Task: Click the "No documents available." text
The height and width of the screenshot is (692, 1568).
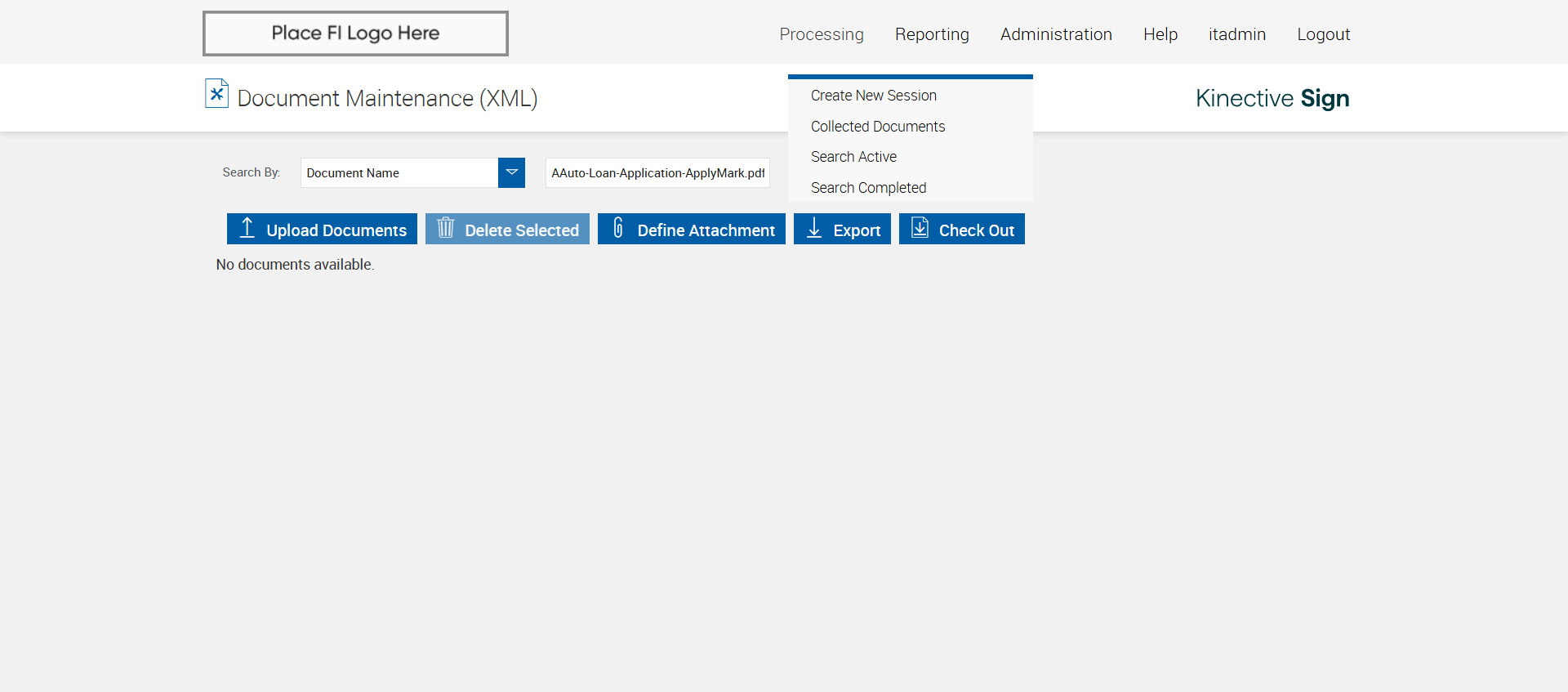Action: pos(295,265)
